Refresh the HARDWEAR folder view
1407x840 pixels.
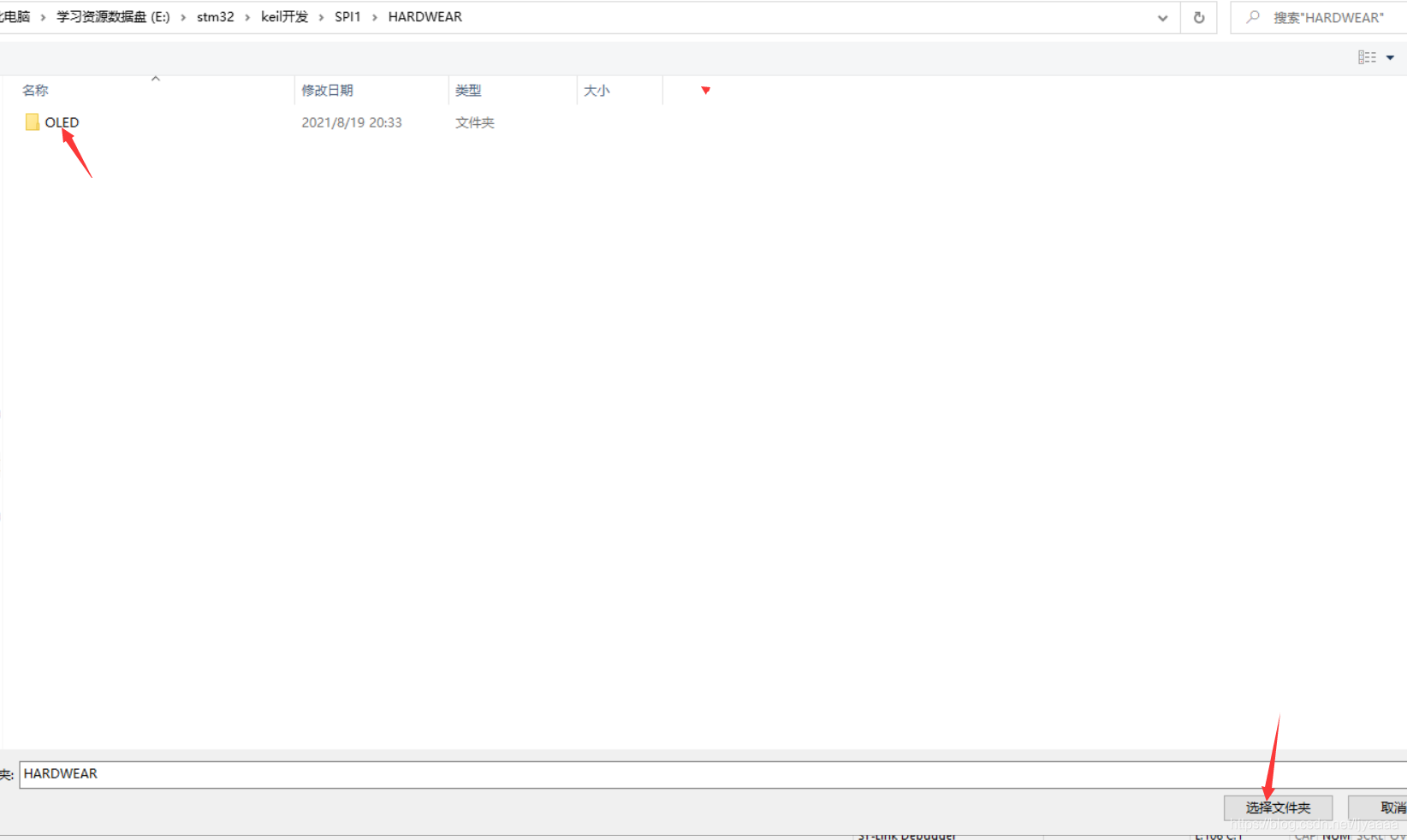pos(1199,17)
